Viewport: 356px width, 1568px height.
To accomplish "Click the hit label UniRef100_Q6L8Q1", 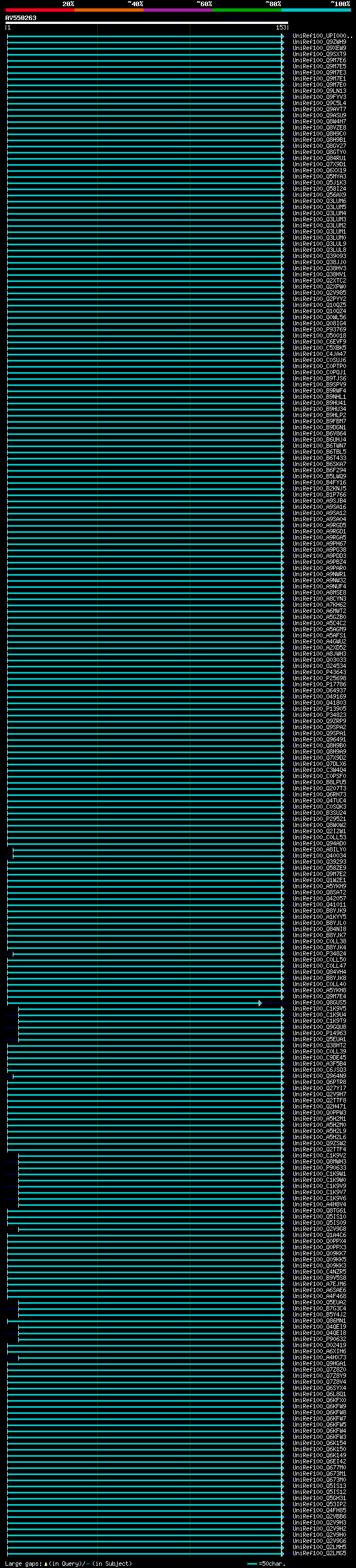I will (319, 1394).
